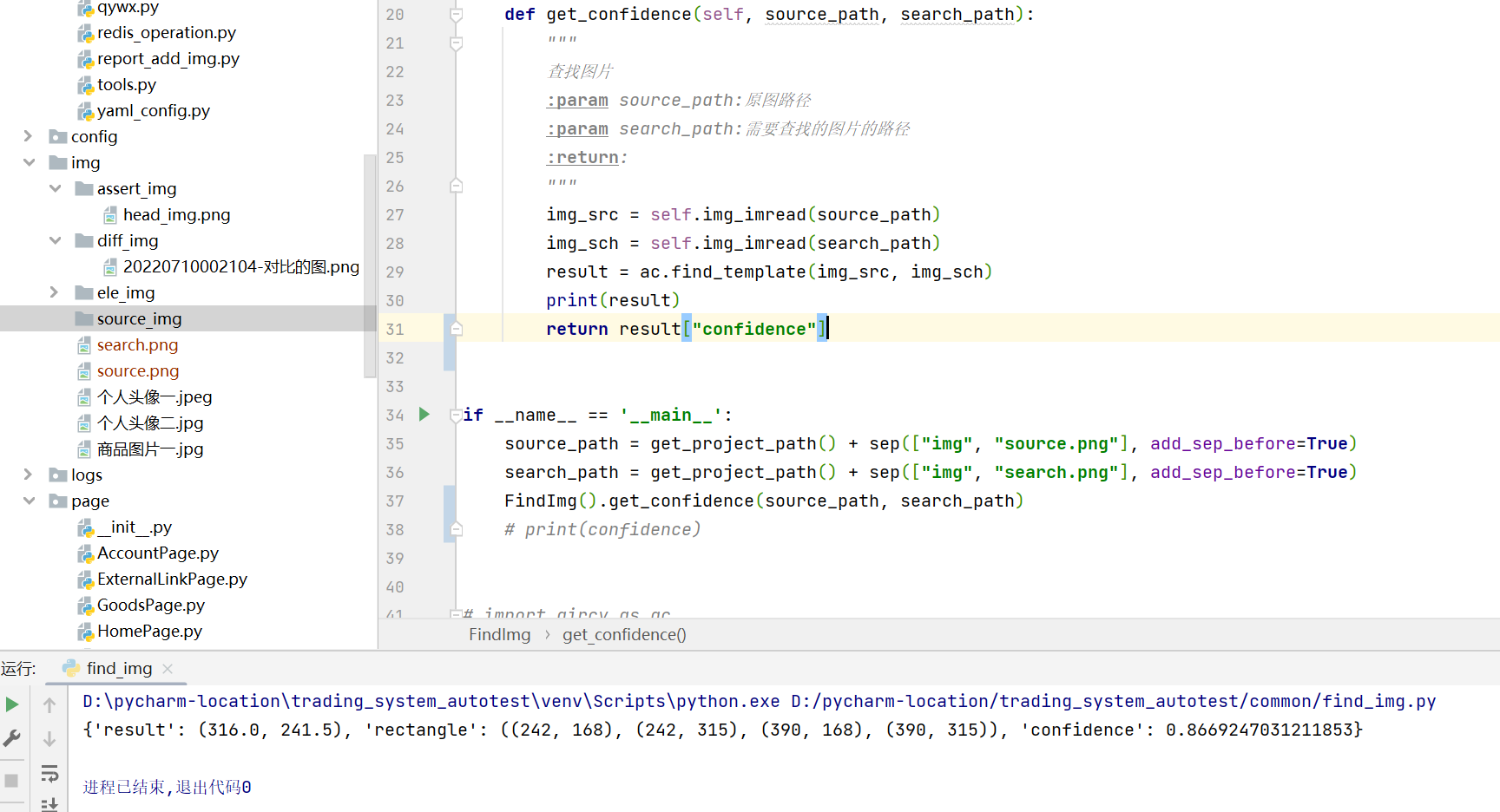The height and width of the screenshot is (812, 1500).
Task: Open python.exe path link in console
Action: (431, 701)
